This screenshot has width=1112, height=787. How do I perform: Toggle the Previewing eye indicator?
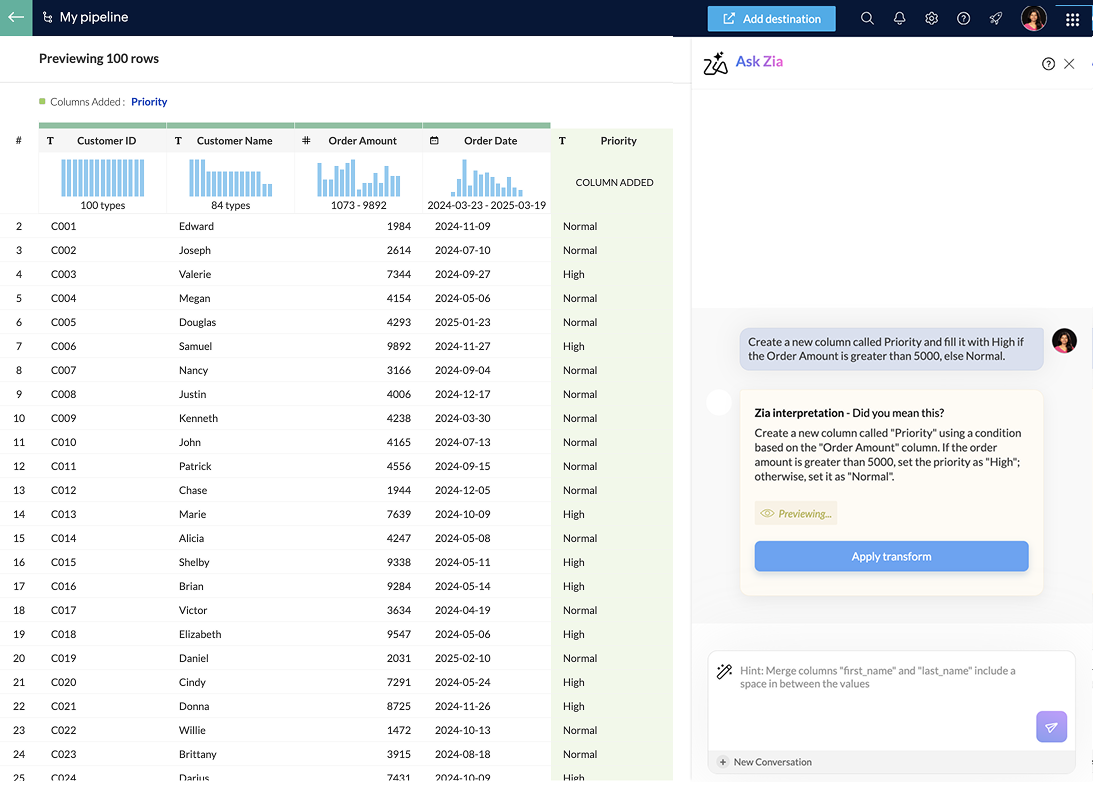796,513
